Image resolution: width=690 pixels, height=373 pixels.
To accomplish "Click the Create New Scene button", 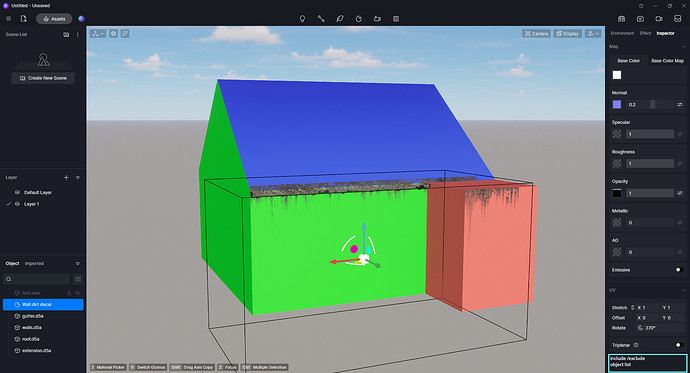I will tap(43, 78).
